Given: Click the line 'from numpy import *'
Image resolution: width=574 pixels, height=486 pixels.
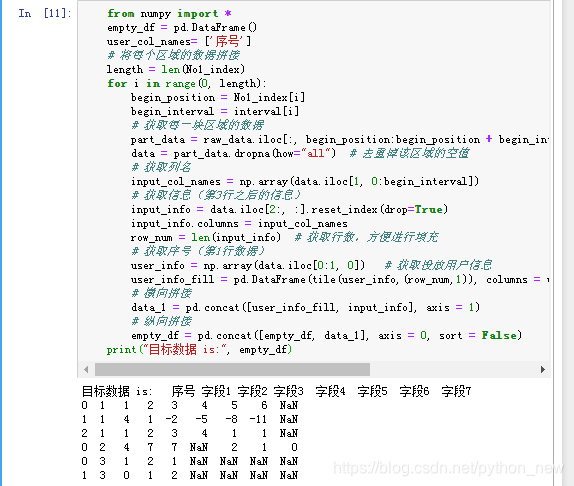Looking at the screenshot, I should [169, 14].
